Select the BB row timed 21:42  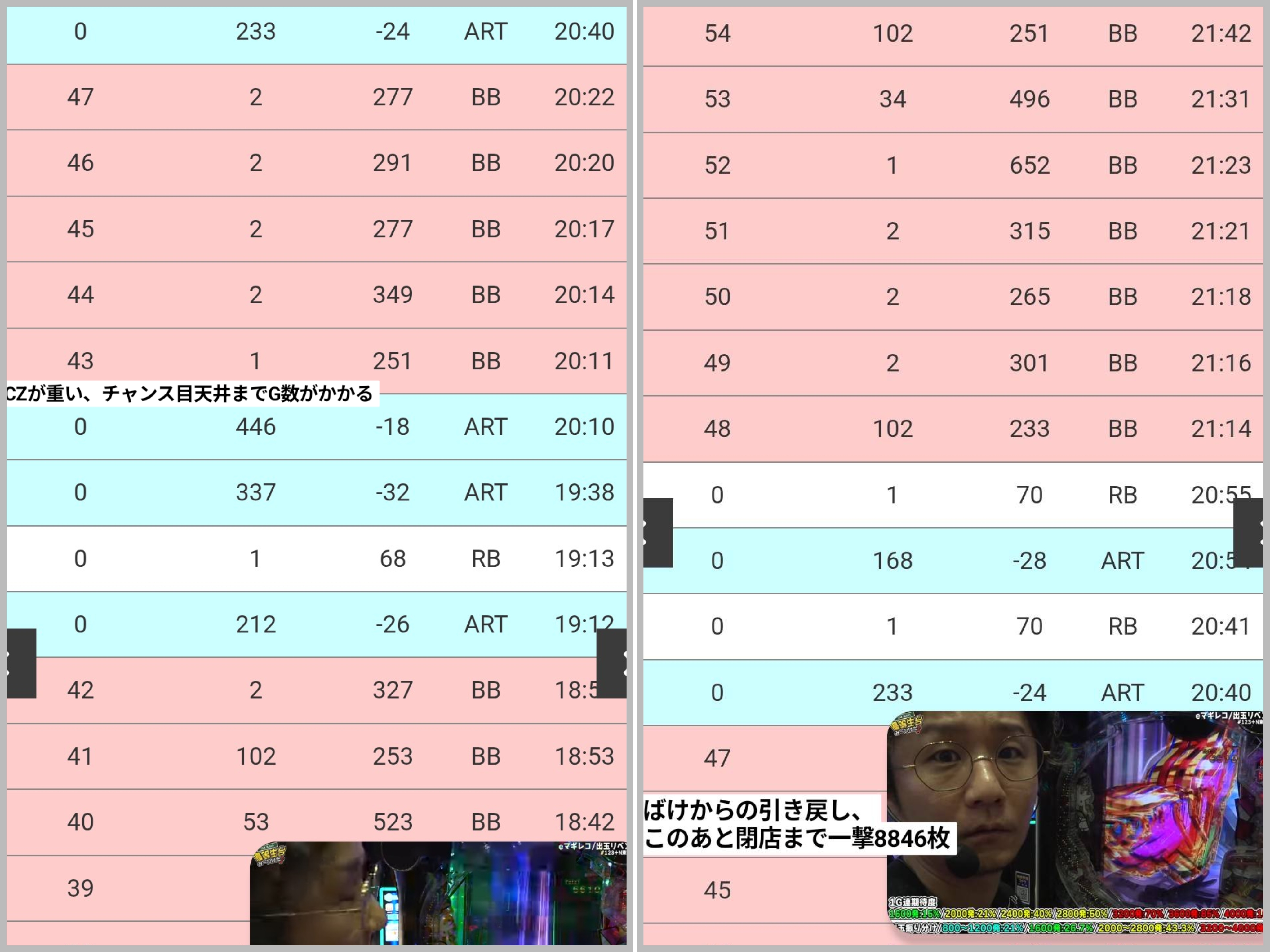click(x=953, y=33)
